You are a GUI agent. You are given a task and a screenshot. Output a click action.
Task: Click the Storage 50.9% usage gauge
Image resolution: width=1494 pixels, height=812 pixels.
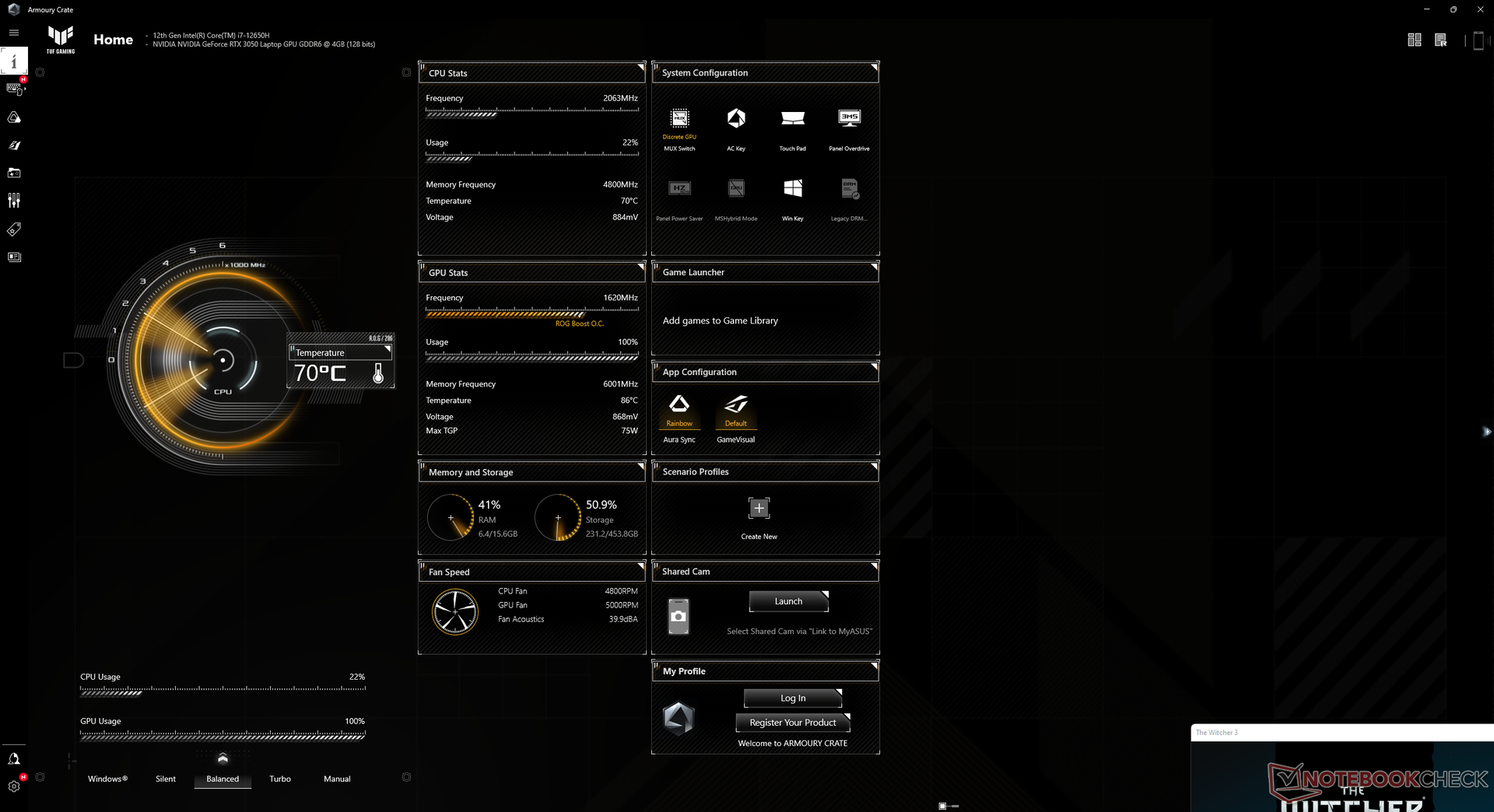point(558,517)
